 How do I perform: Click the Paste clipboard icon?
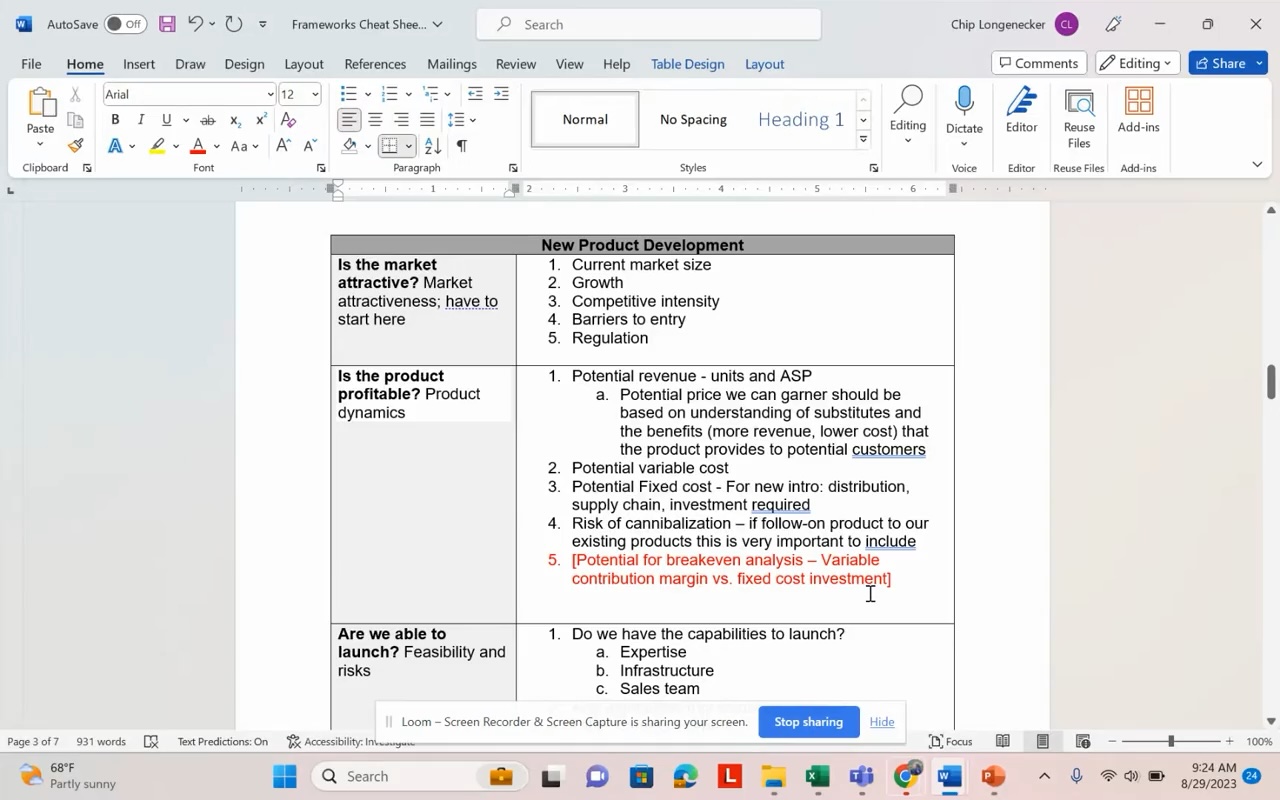pos(41,103)
